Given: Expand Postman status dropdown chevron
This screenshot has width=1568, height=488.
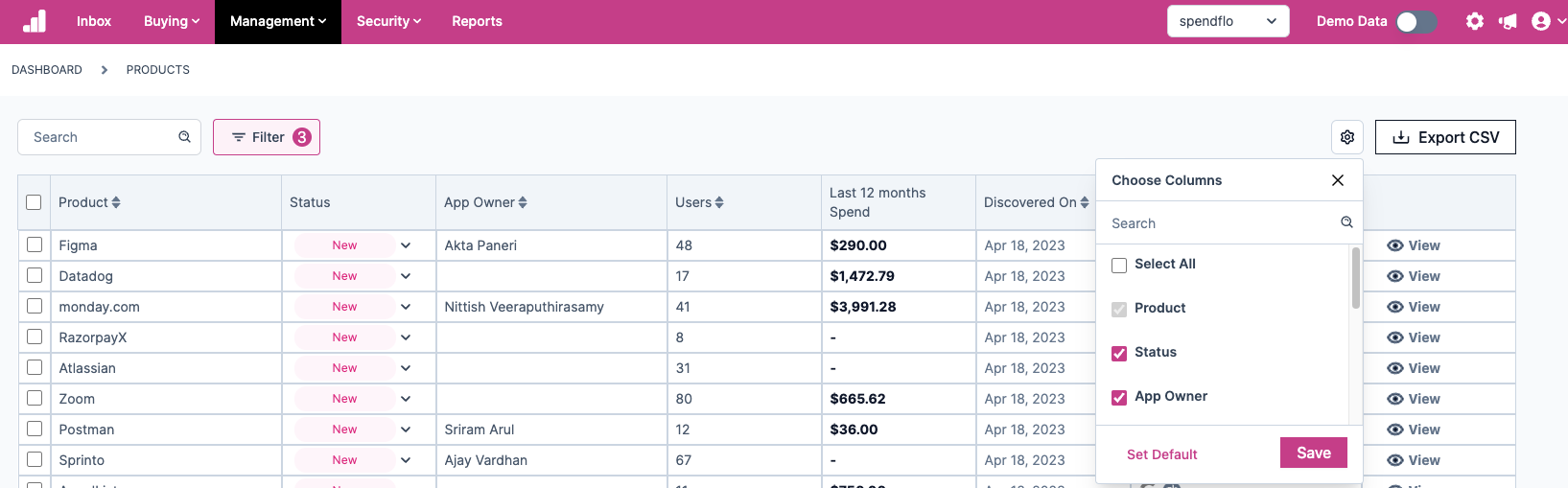Looking at the screenshot, I should click(x=406, y=430).
